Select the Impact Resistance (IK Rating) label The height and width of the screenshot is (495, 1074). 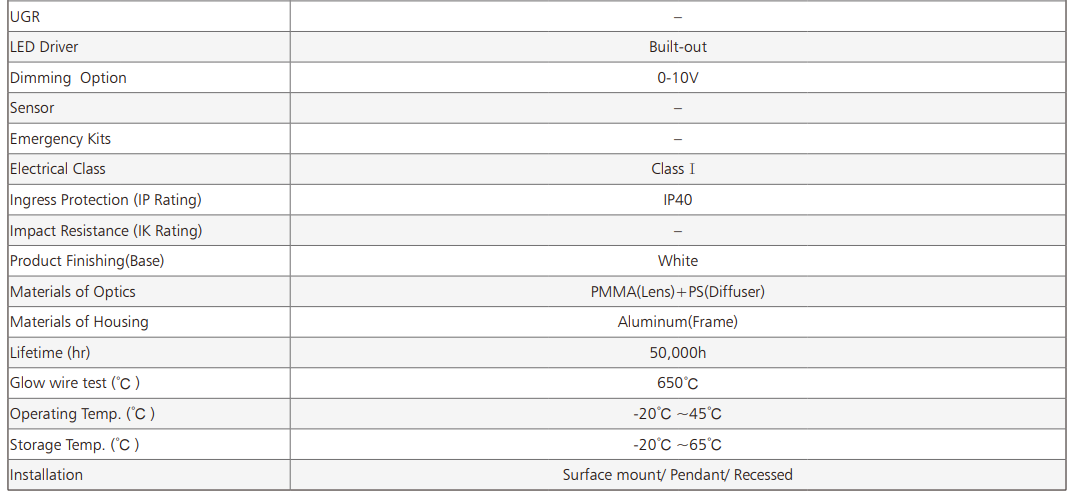[x=106, y=231]
